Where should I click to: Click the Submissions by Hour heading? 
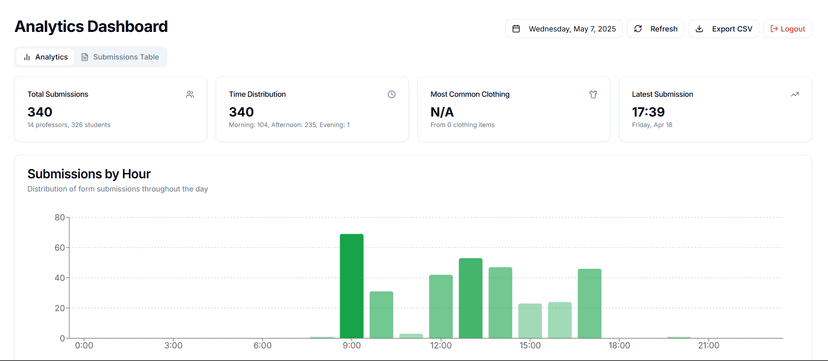click(x=89, y=174)
